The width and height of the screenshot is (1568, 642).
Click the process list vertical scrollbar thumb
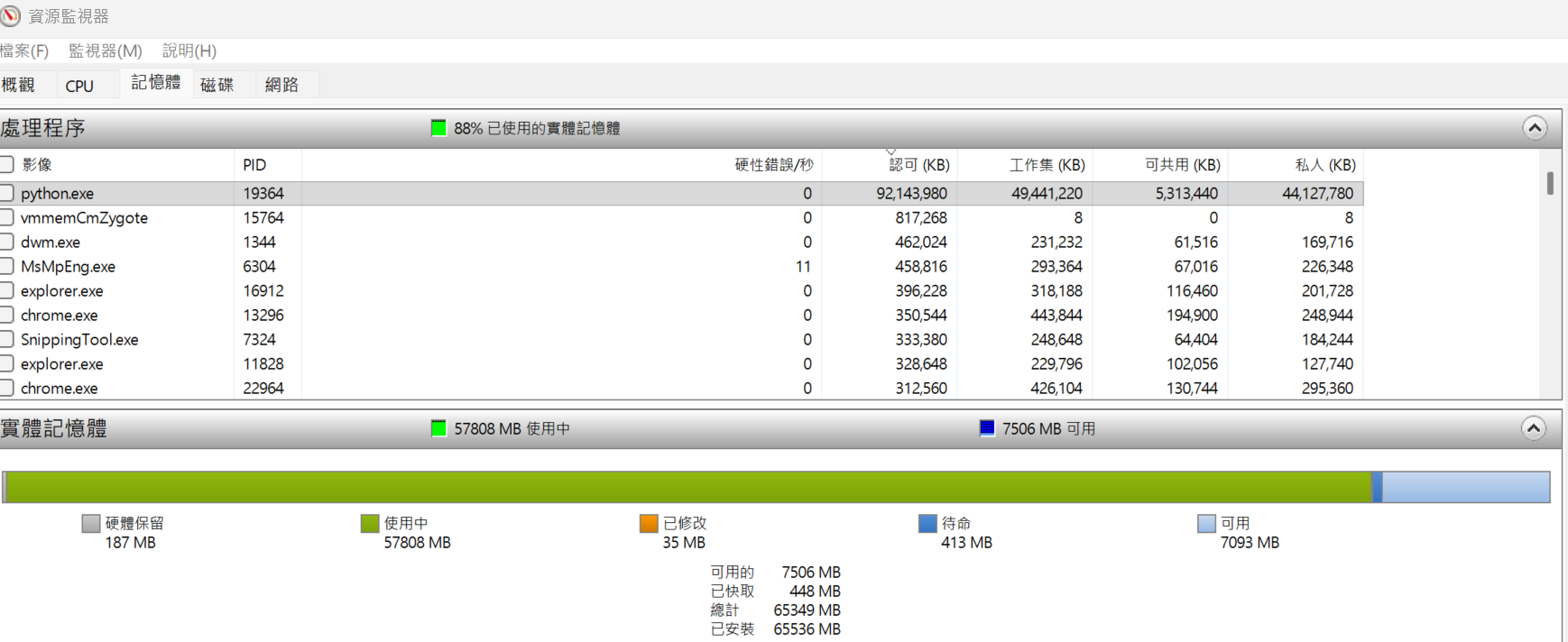(x=1550, y=183)
